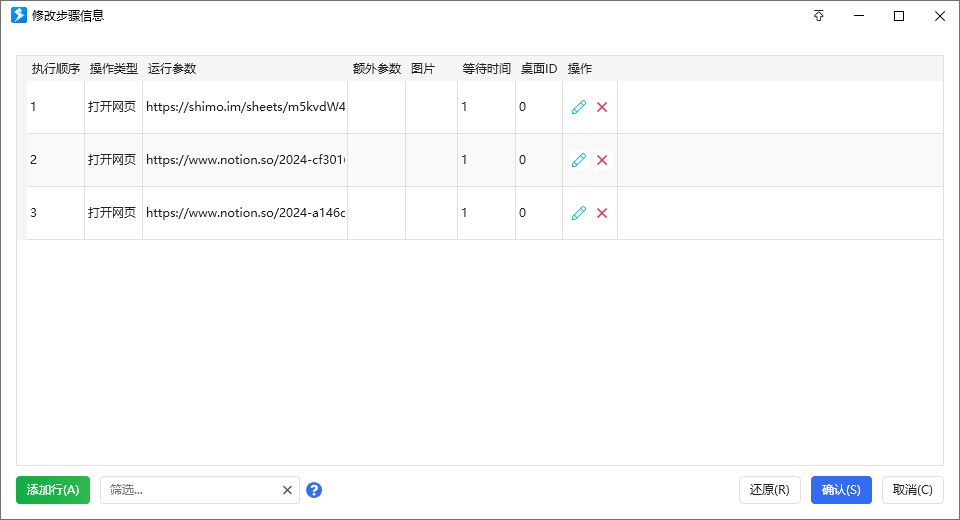Minimize the 修改步骤信息 window
This screenshot has width=960, height=520.
point(859,16)
